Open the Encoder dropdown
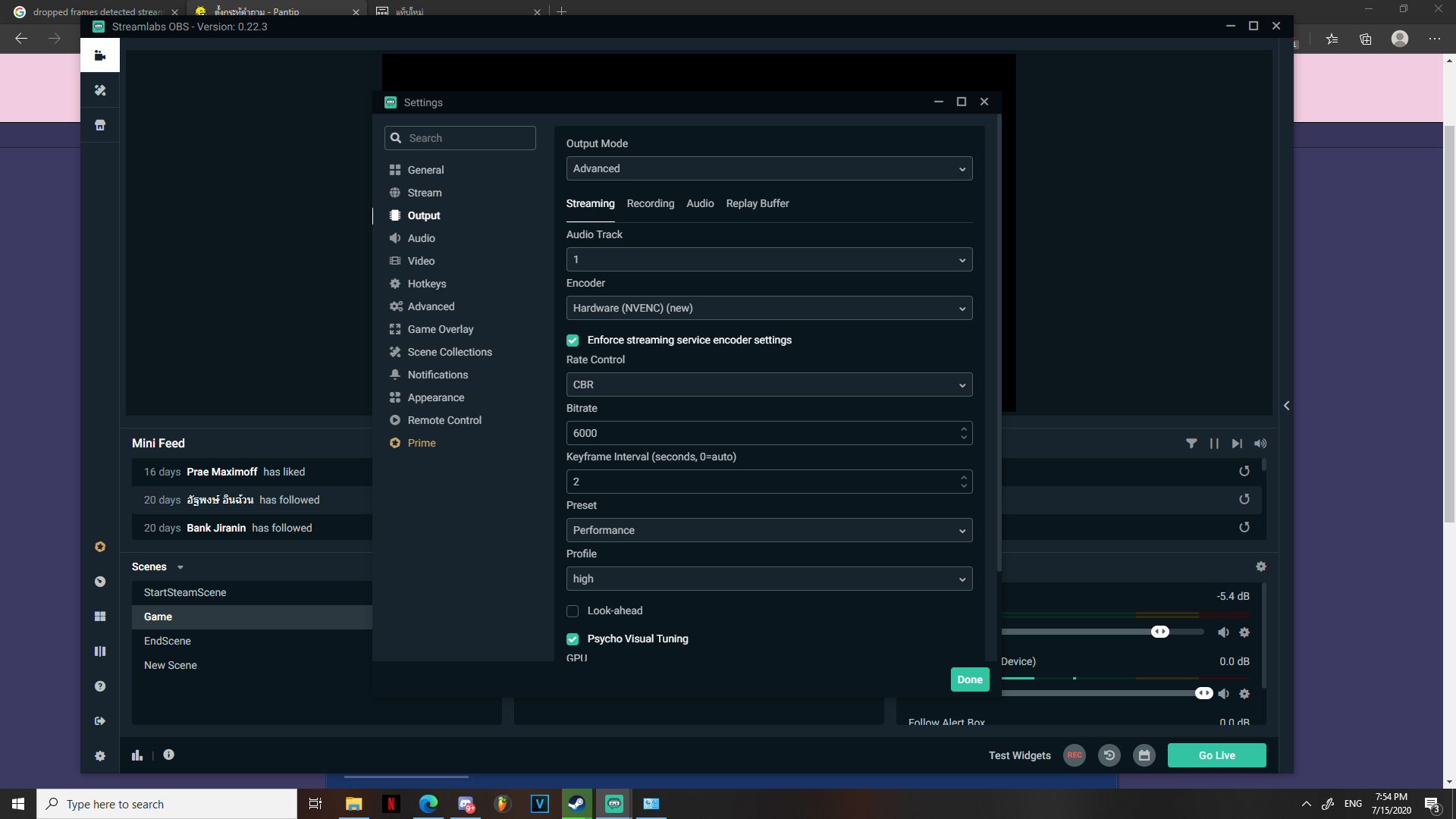The width and height of the screenshot is (1456, 819). pos(769,308)
